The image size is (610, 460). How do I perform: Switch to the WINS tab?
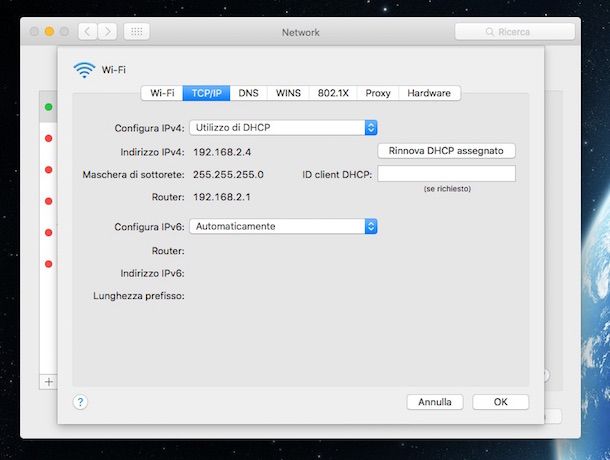pos(288,93)
